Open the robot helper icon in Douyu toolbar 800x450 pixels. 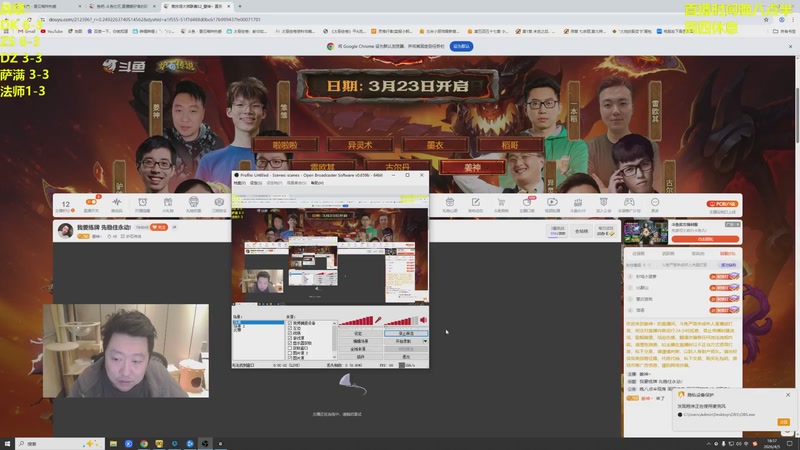coord(193,202)
